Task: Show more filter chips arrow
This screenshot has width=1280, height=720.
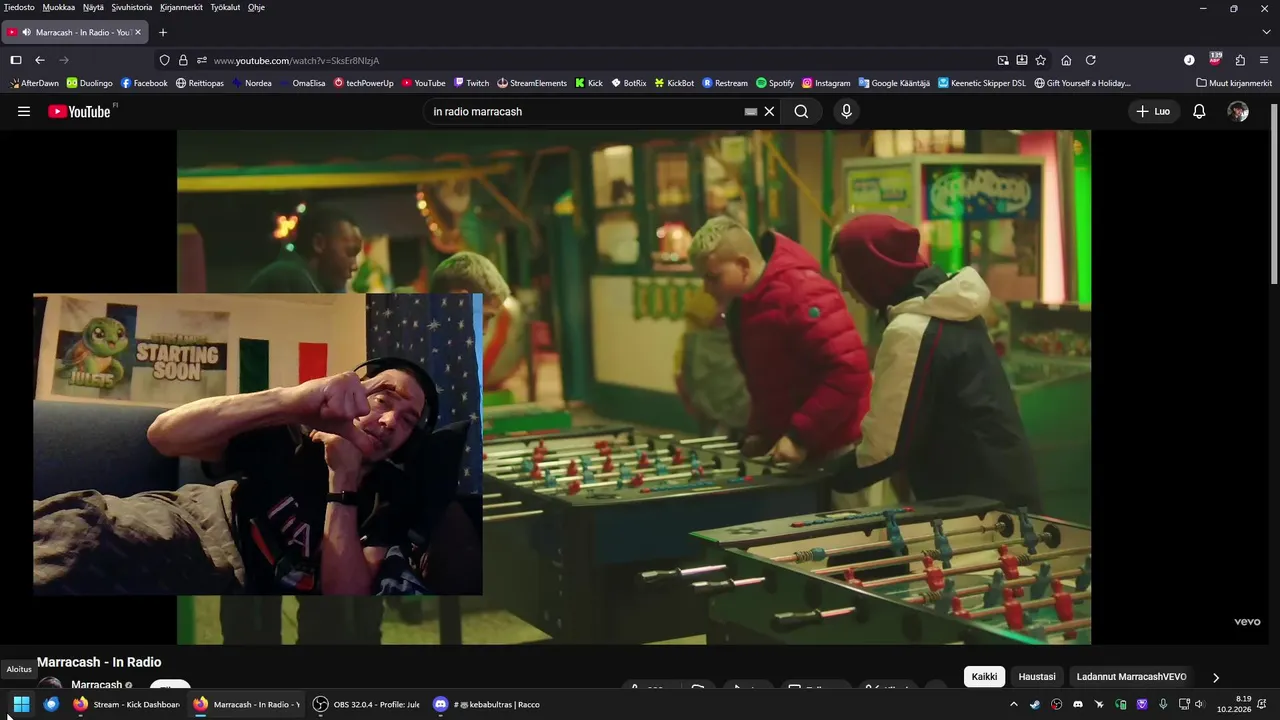Action: (x=1216, y=677)
